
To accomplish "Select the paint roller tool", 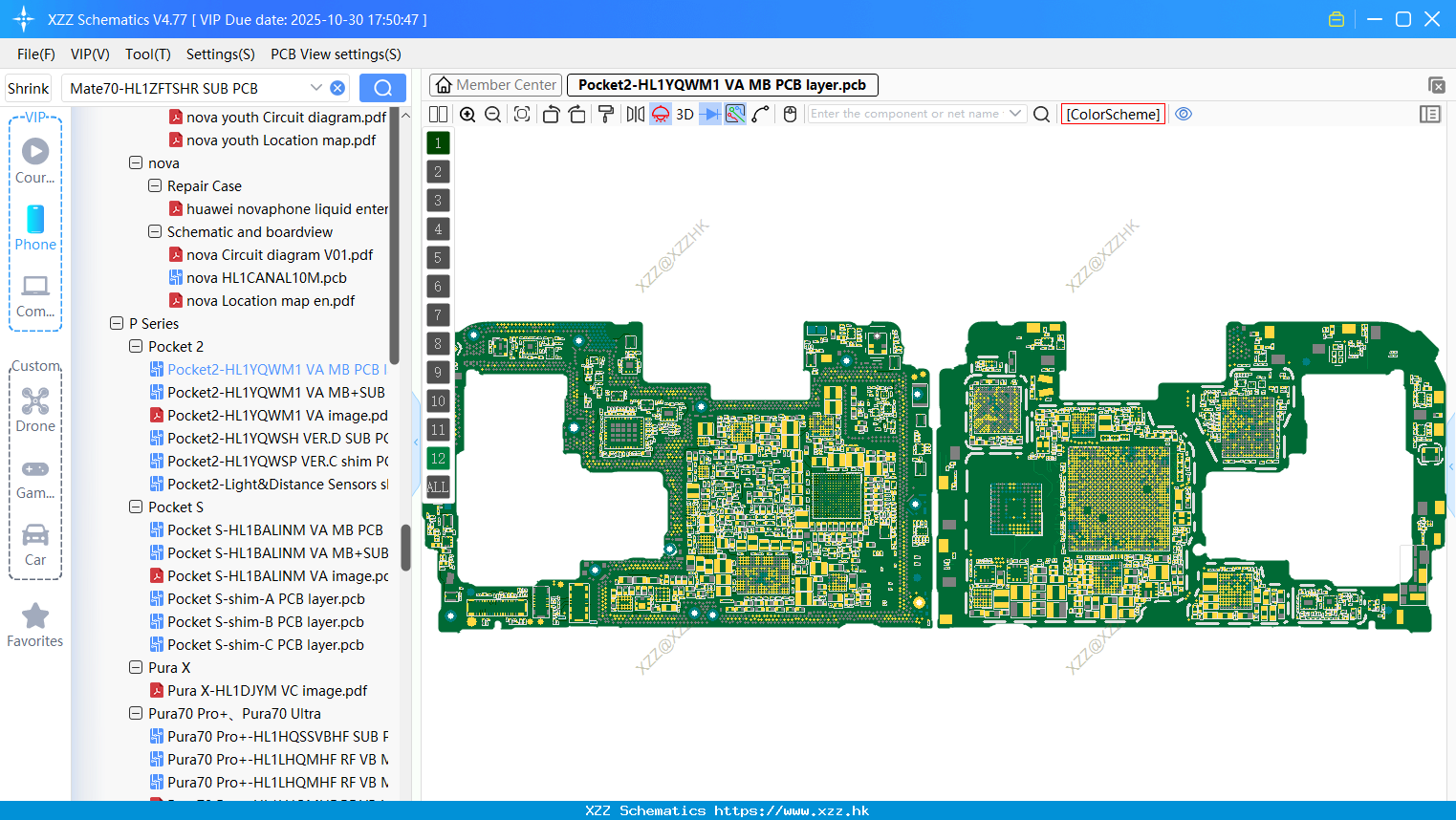I will tap(605, 114).
